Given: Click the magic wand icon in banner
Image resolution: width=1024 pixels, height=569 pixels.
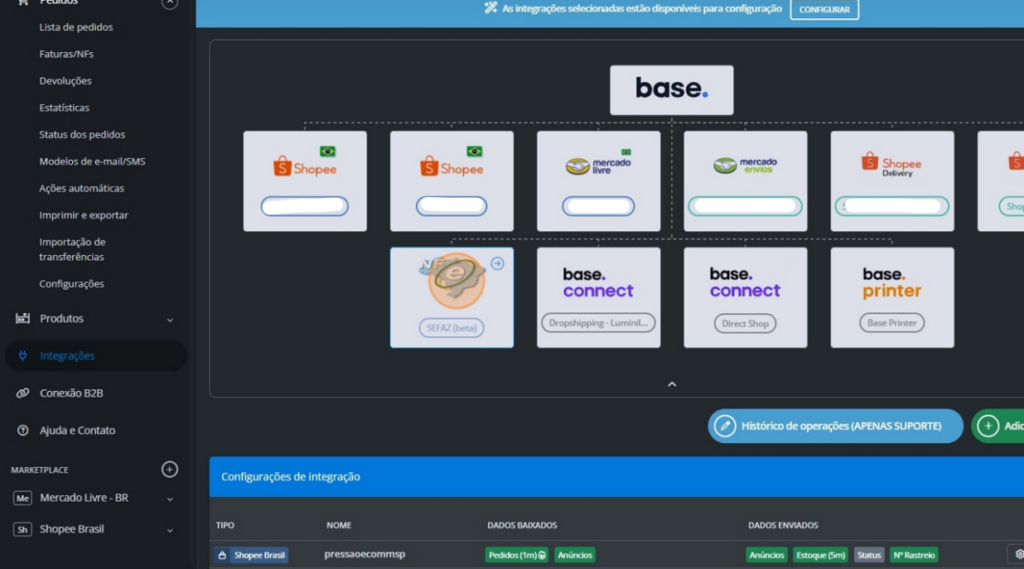Looking at the screenshot, I should (x=490, y=8).
